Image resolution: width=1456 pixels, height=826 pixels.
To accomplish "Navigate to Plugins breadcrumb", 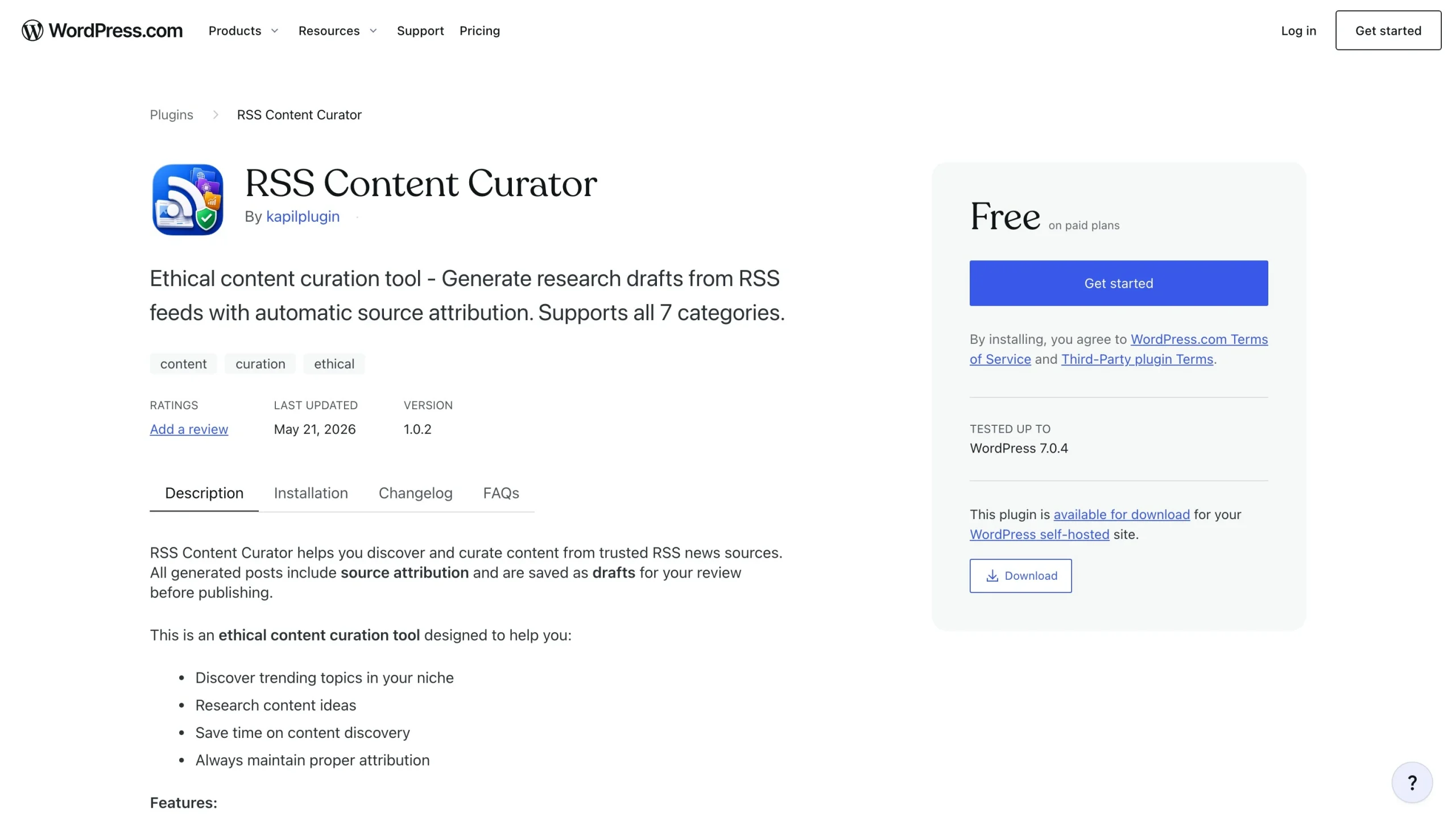I will pyautogui.click(x=171, y=115).
